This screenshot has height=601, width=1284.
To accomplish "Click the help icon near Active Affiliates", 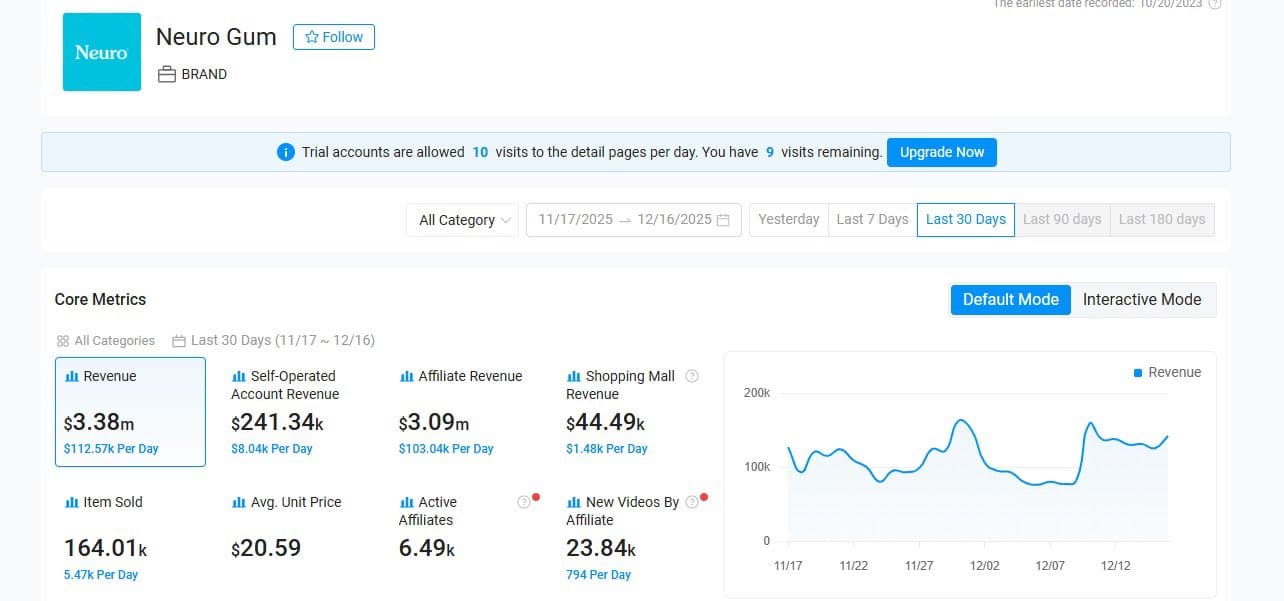I will pyautogui.click(x=523, y=499).
